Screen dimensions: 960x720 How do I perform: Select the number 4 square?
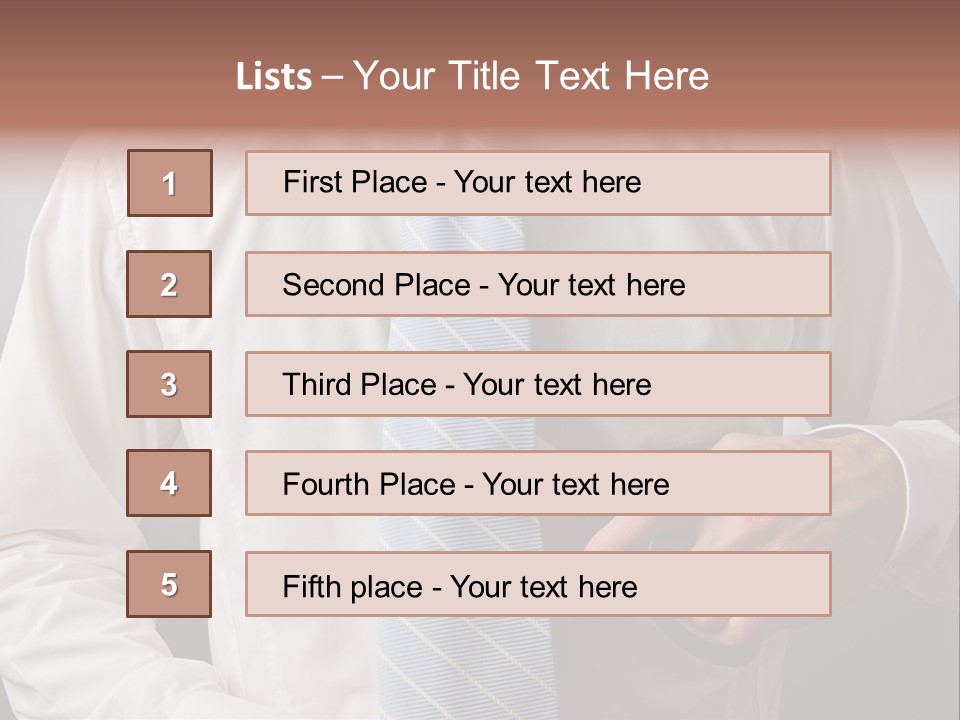coord(169,483)
